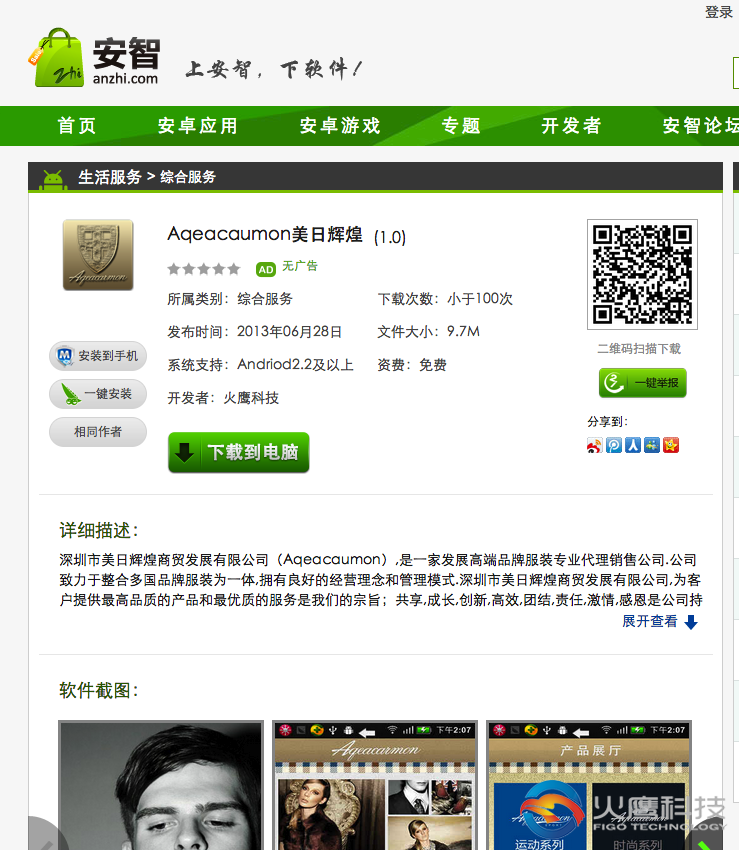Share to Renren
The height and width of the screenshot is (850, 739).
coord(633,446)
